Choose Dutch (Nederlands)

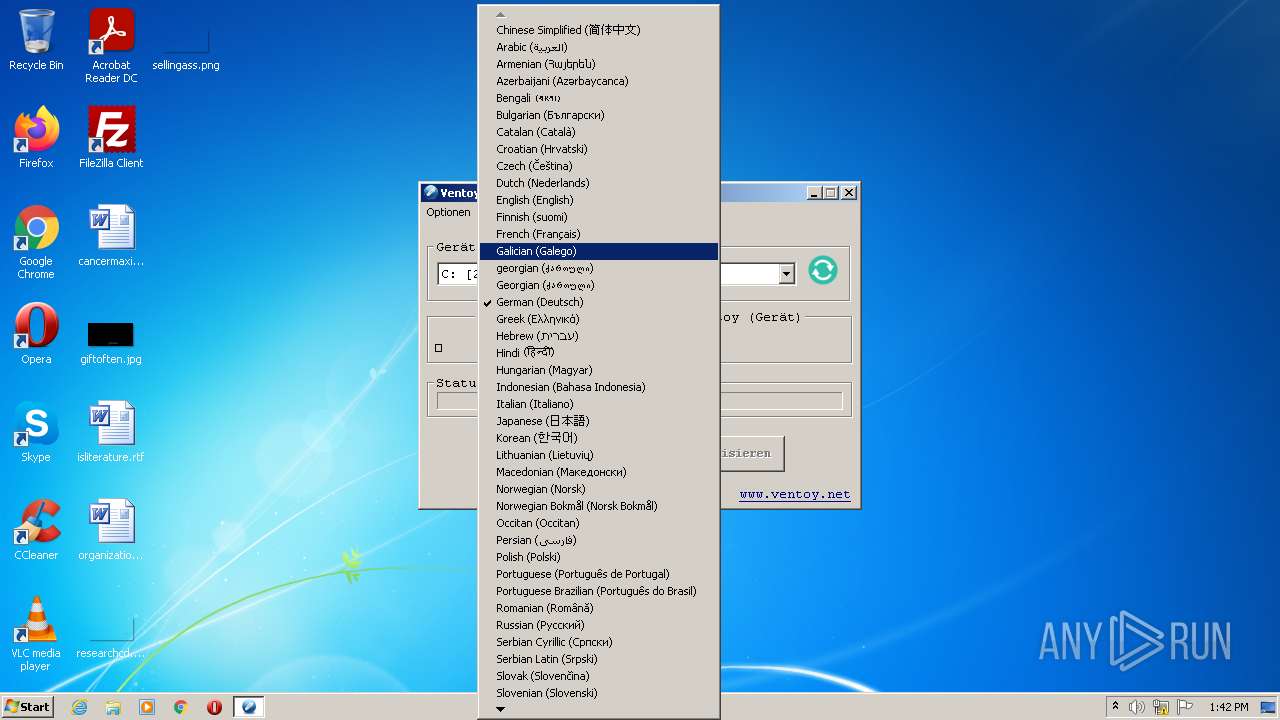tap(599, 183)
